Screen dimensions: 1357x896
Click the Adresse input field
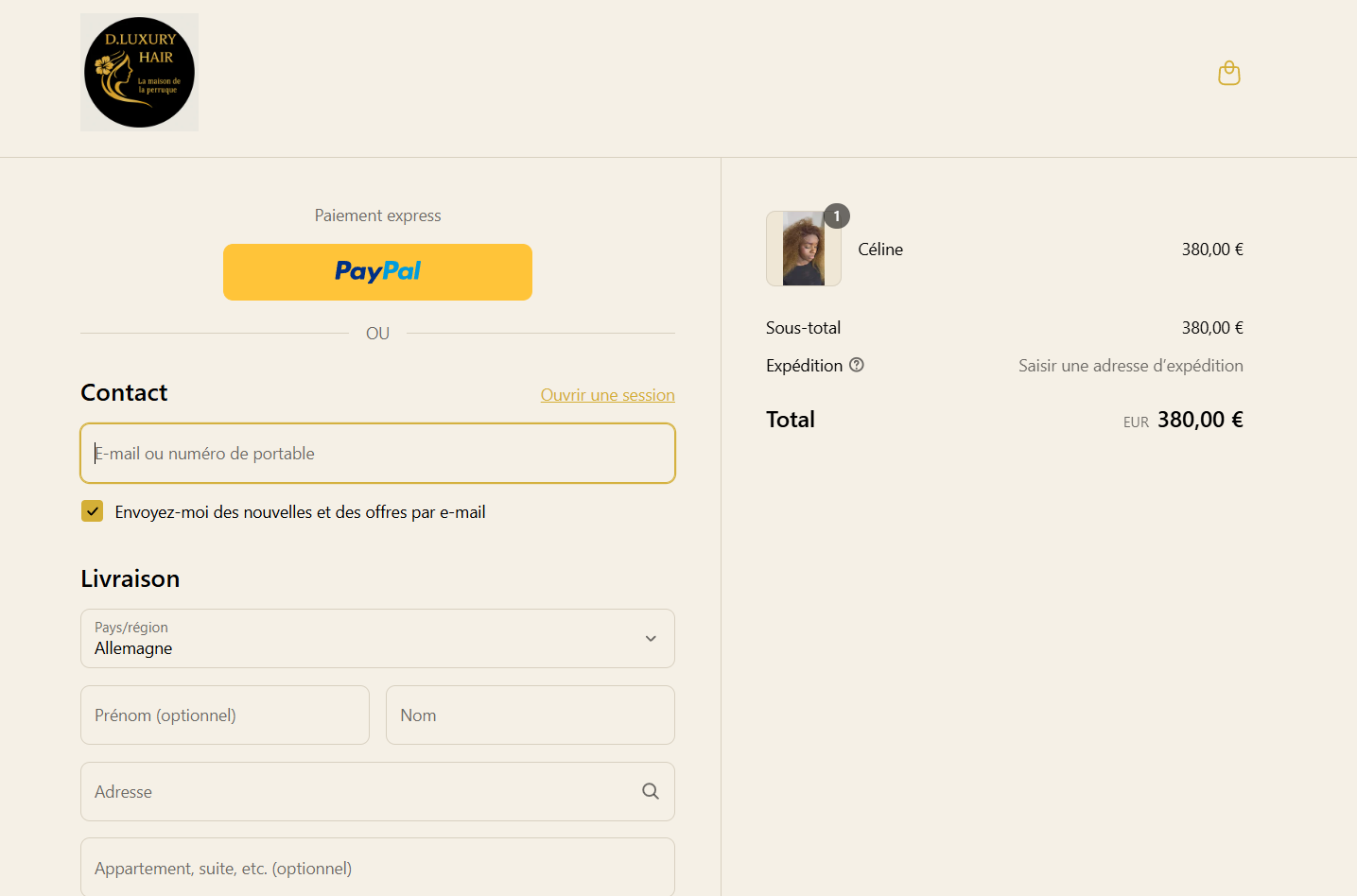(x=359, y=792)
